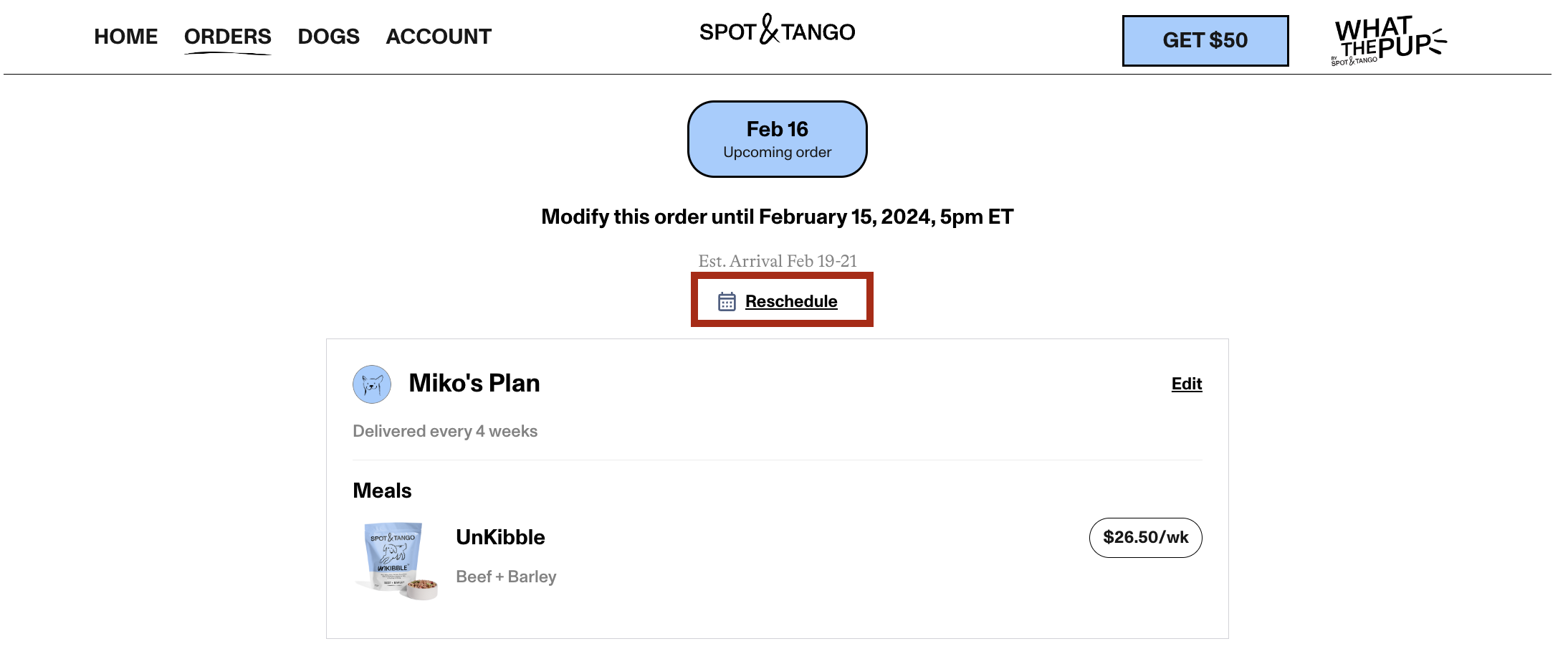Click the Delivered every 4 weeks text
Screen dimensions: 1568x654
coord(445,431)
